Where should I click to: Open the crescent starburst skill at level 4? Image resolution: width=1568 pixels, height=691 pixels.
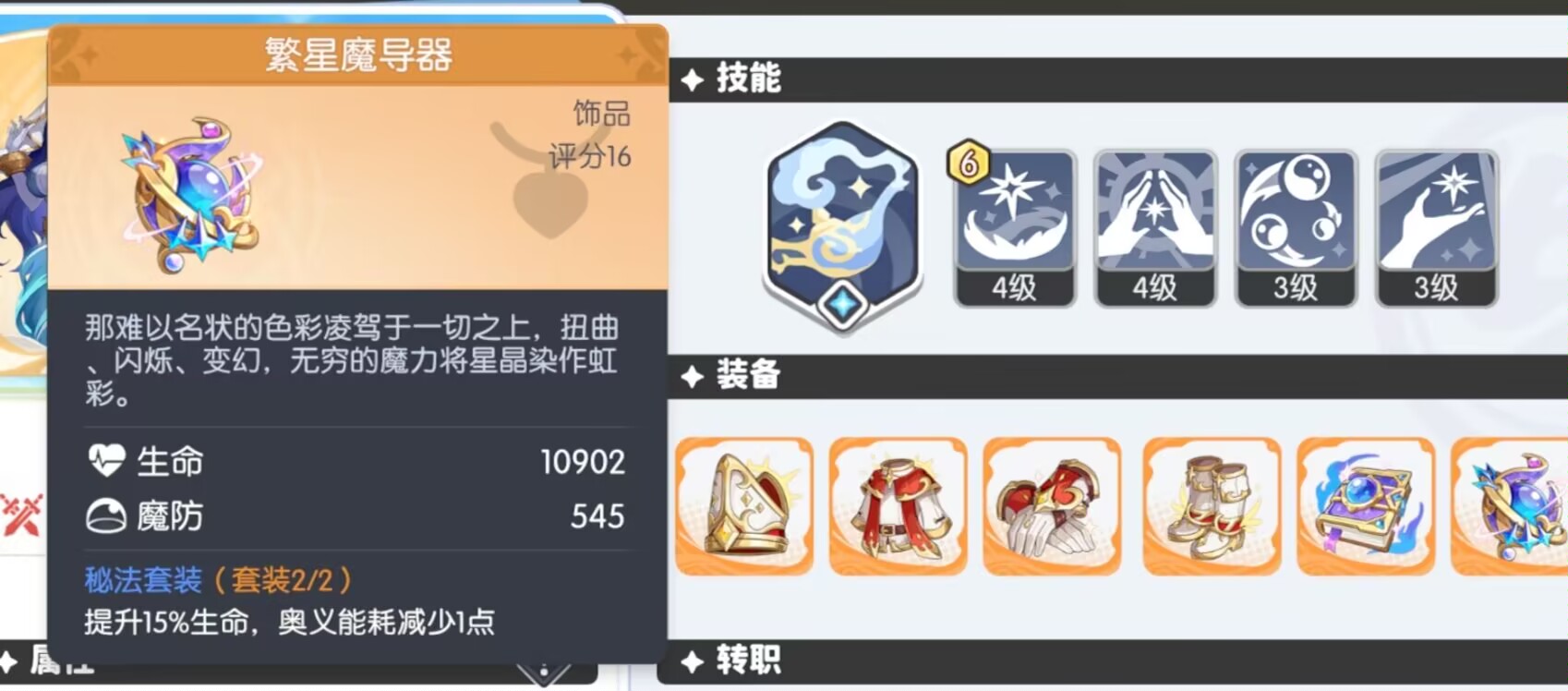(x=1014, y=228)
